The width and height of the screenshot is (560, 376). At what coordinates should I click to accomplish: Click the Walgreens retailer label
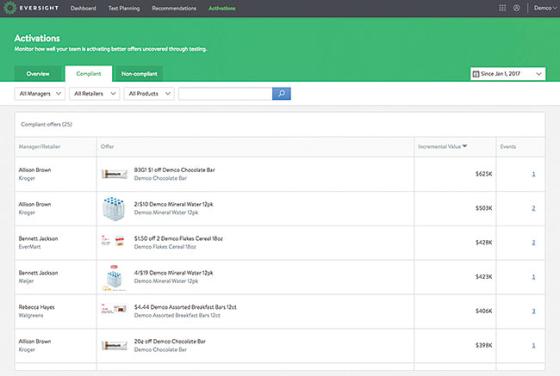click(x=31, y=315)
